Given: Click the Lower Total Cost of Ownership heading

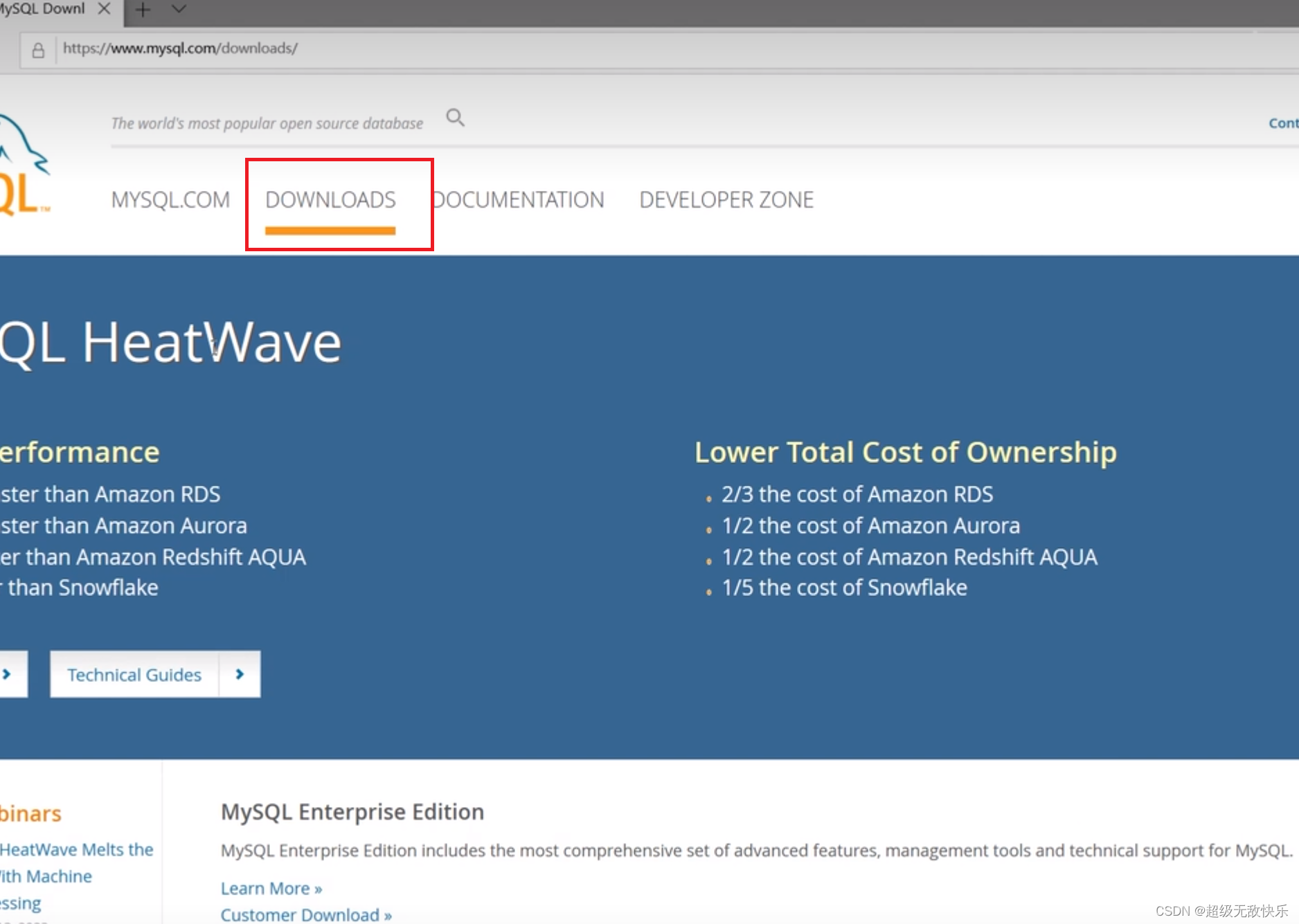Looking at the screenshot, I should pyautogui.click(x=906, y=452).
